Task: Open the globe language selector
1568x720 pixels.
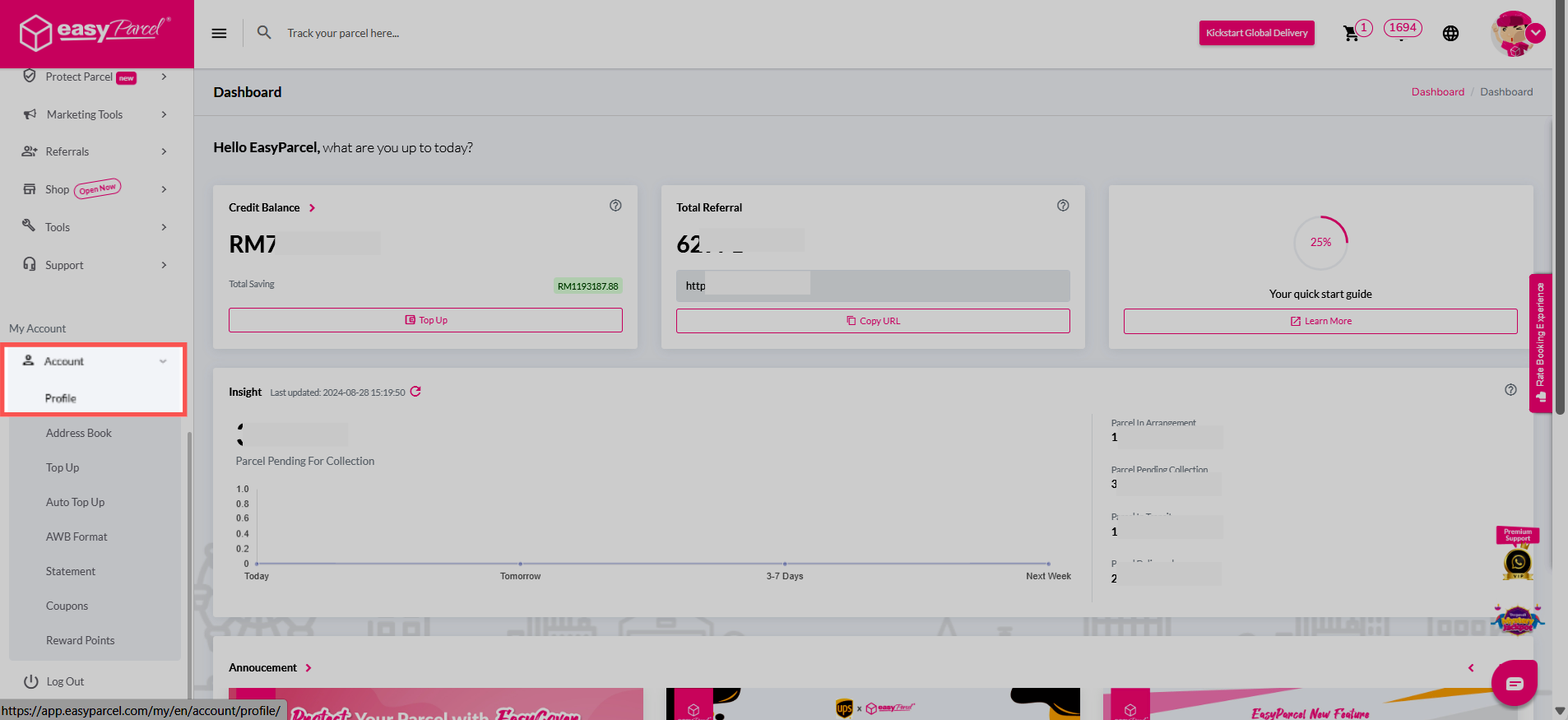Action: [1450, 34]
